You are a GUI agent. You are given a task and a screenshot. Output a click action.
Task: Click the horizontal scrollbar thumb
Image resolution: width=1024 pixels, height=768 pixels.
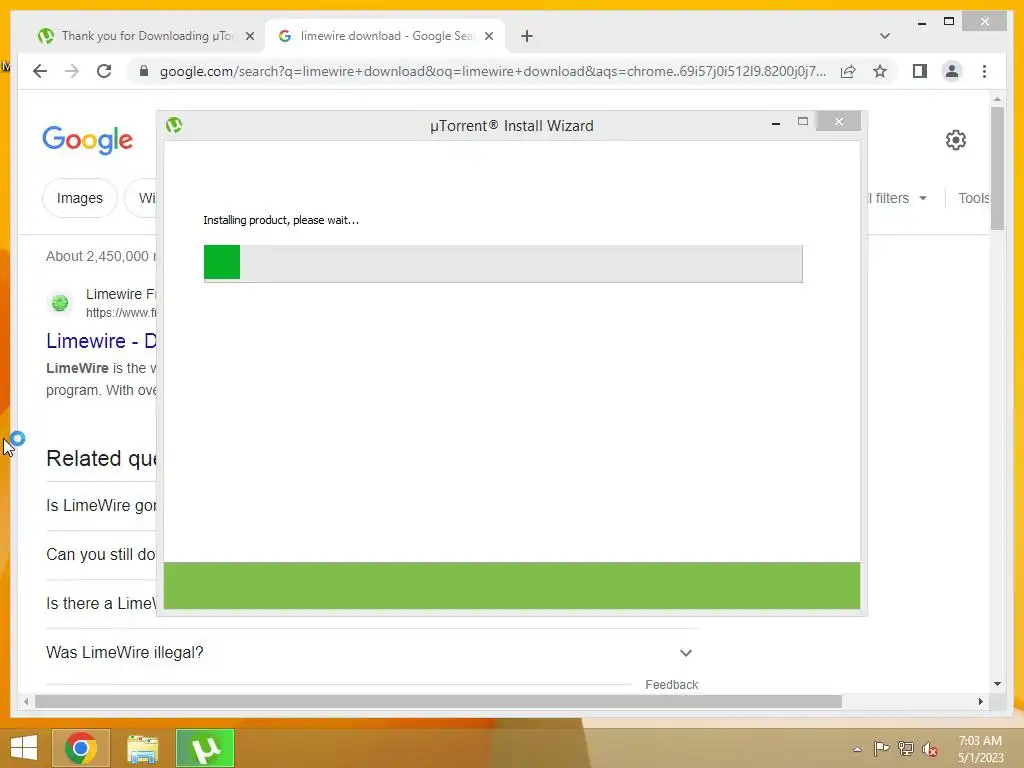click(x=438, y=701)
